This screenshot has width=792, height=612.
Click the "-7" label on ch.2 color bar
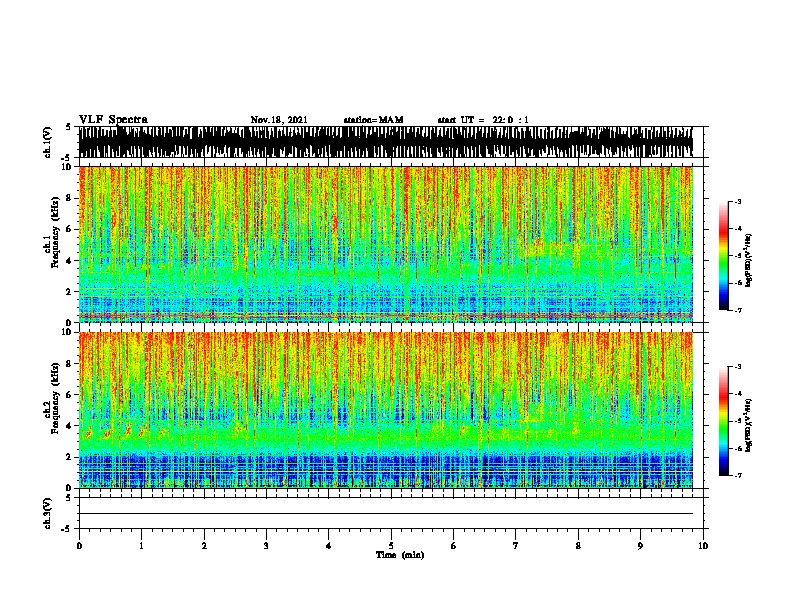point(738,475)
